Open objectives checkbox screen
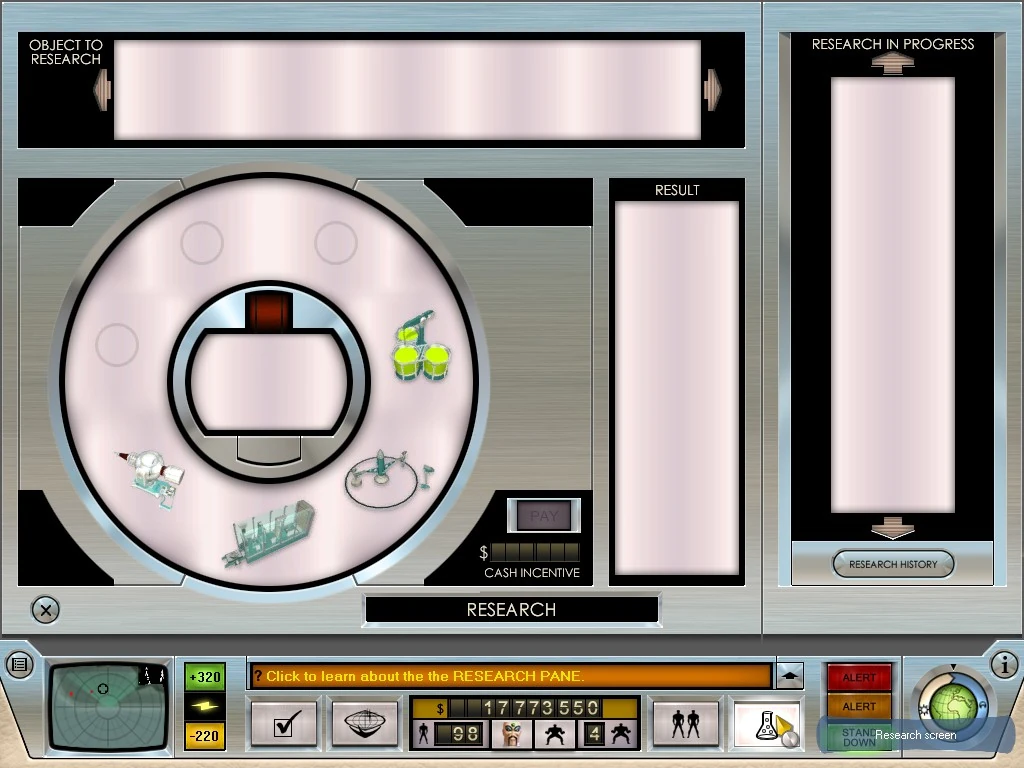Screen dimensions: 1024x768 pos(285,723)
